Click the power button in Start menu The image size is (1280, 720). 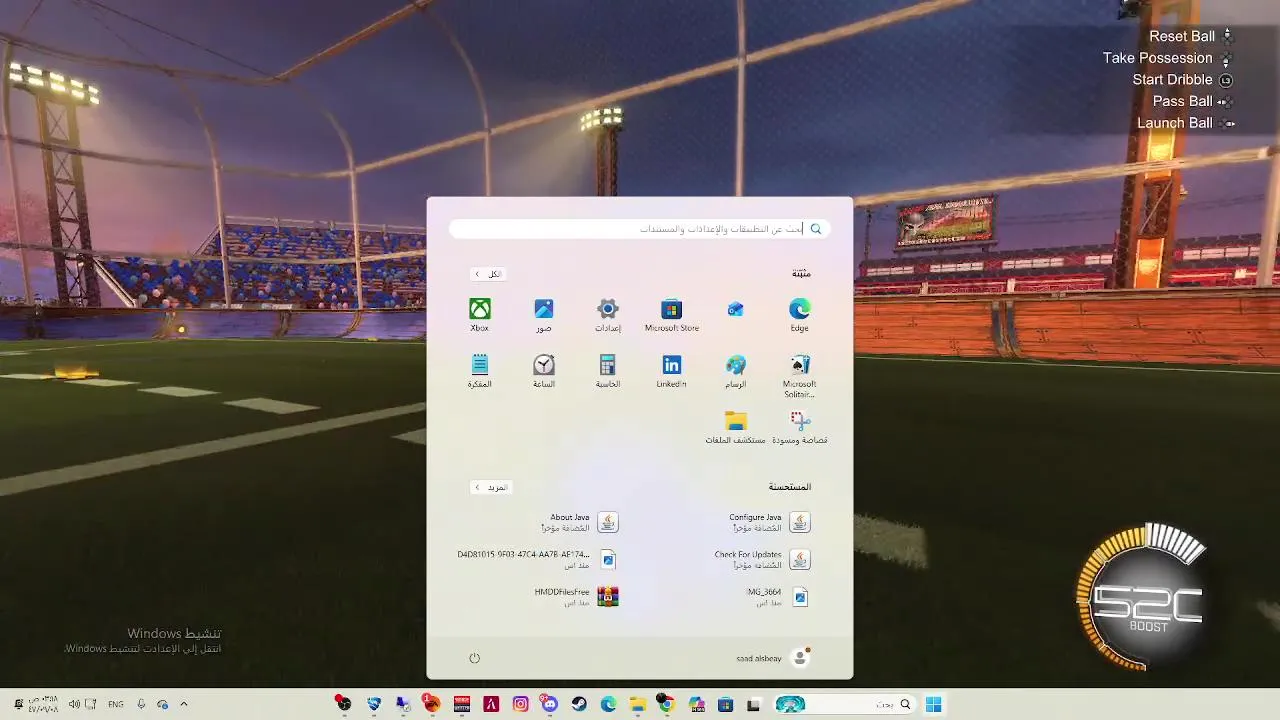pos(475,658)
